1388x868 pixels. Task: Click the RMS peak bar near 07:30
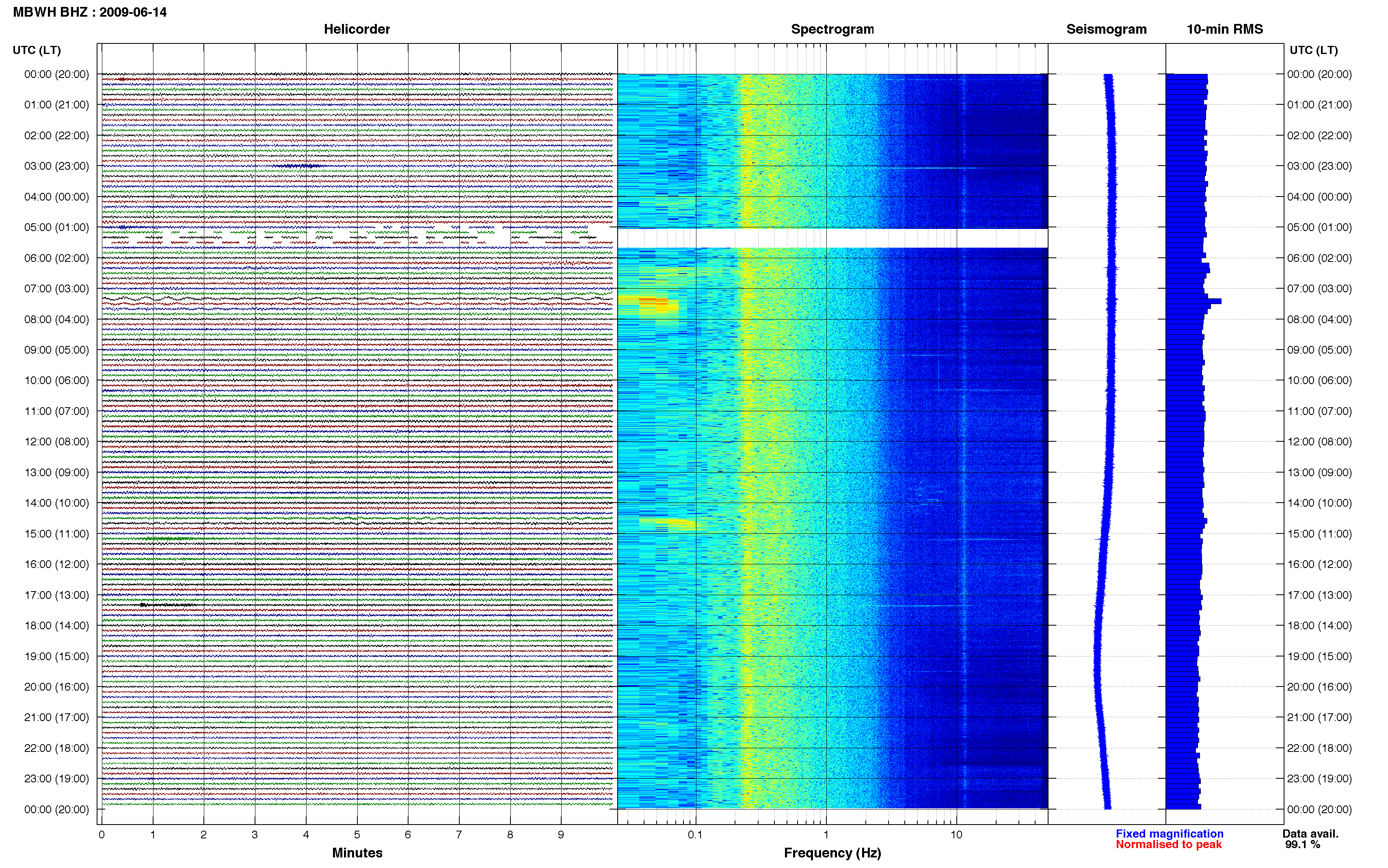[1193, 301]
